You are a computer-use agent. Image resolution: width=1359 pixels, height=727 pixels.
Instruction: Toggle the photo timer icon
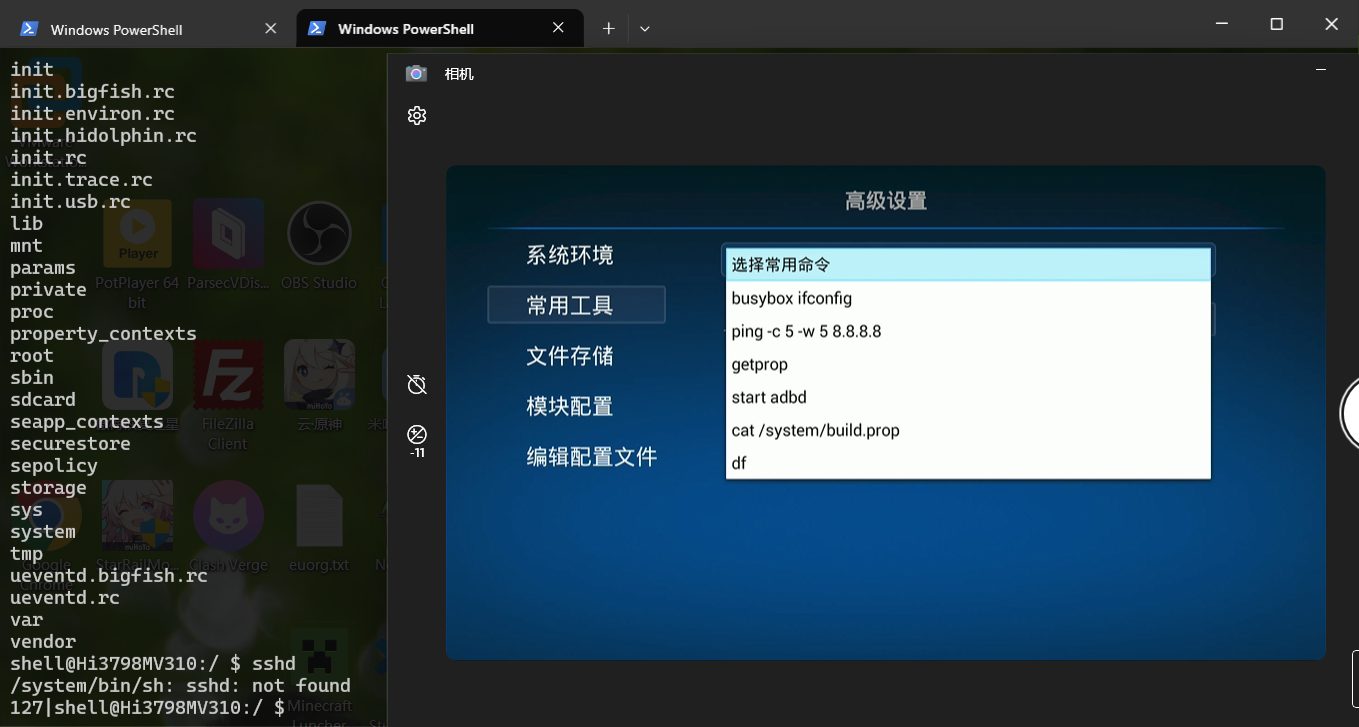pyautogui.click(x=417, y=384)
